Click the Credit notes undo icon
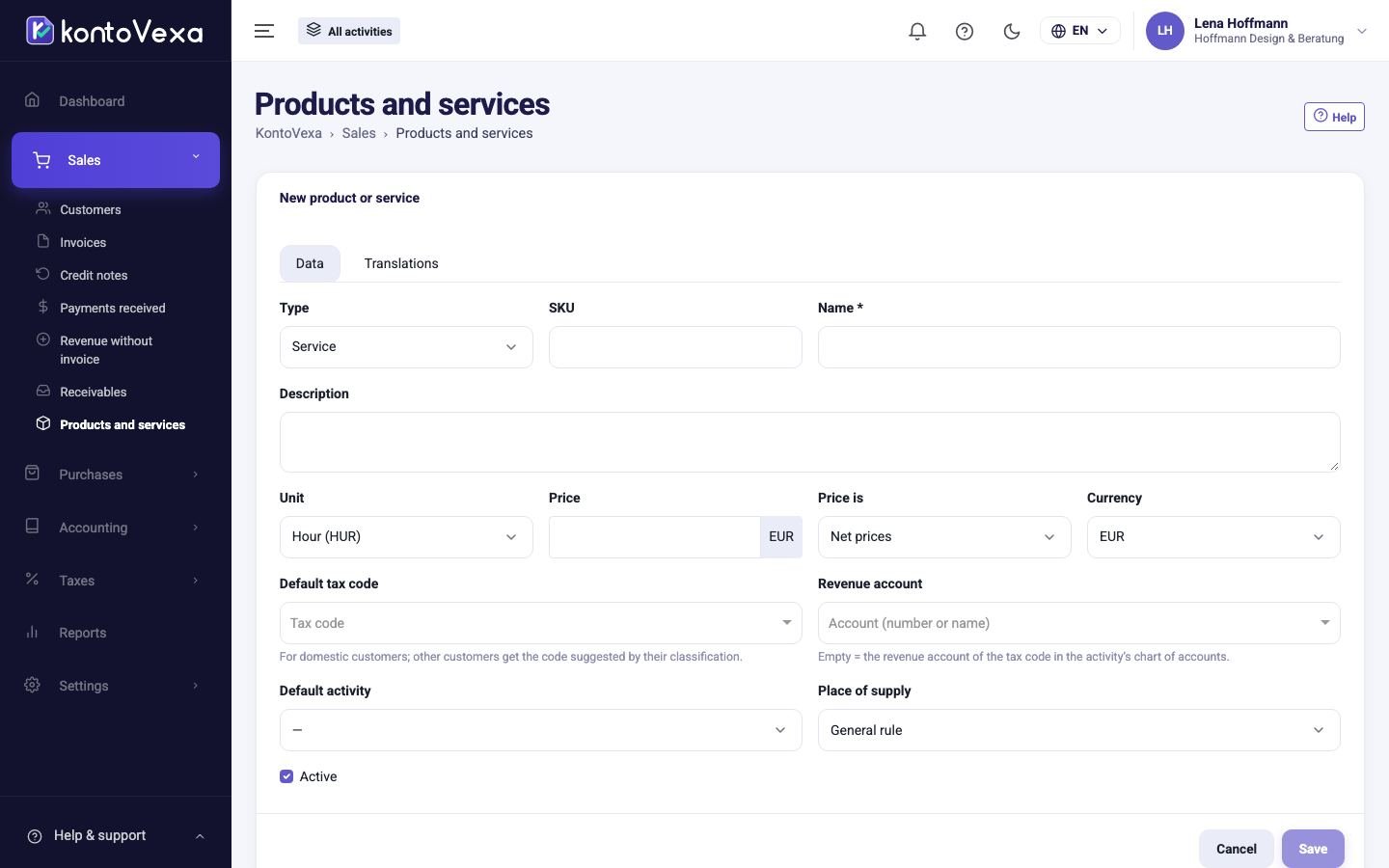Image resolution: width=1389 pixels, height=868 pixels. point(43,274)
